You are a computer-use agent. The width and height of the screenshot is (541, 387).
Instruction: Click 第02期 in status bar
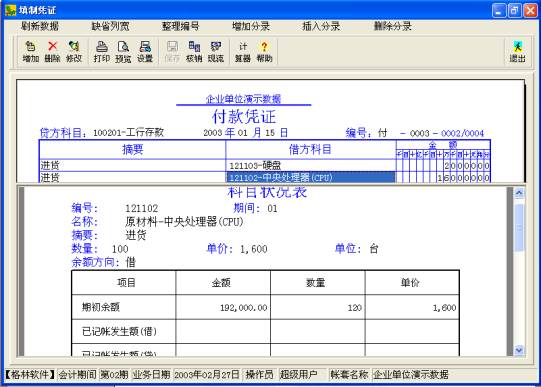114,375
